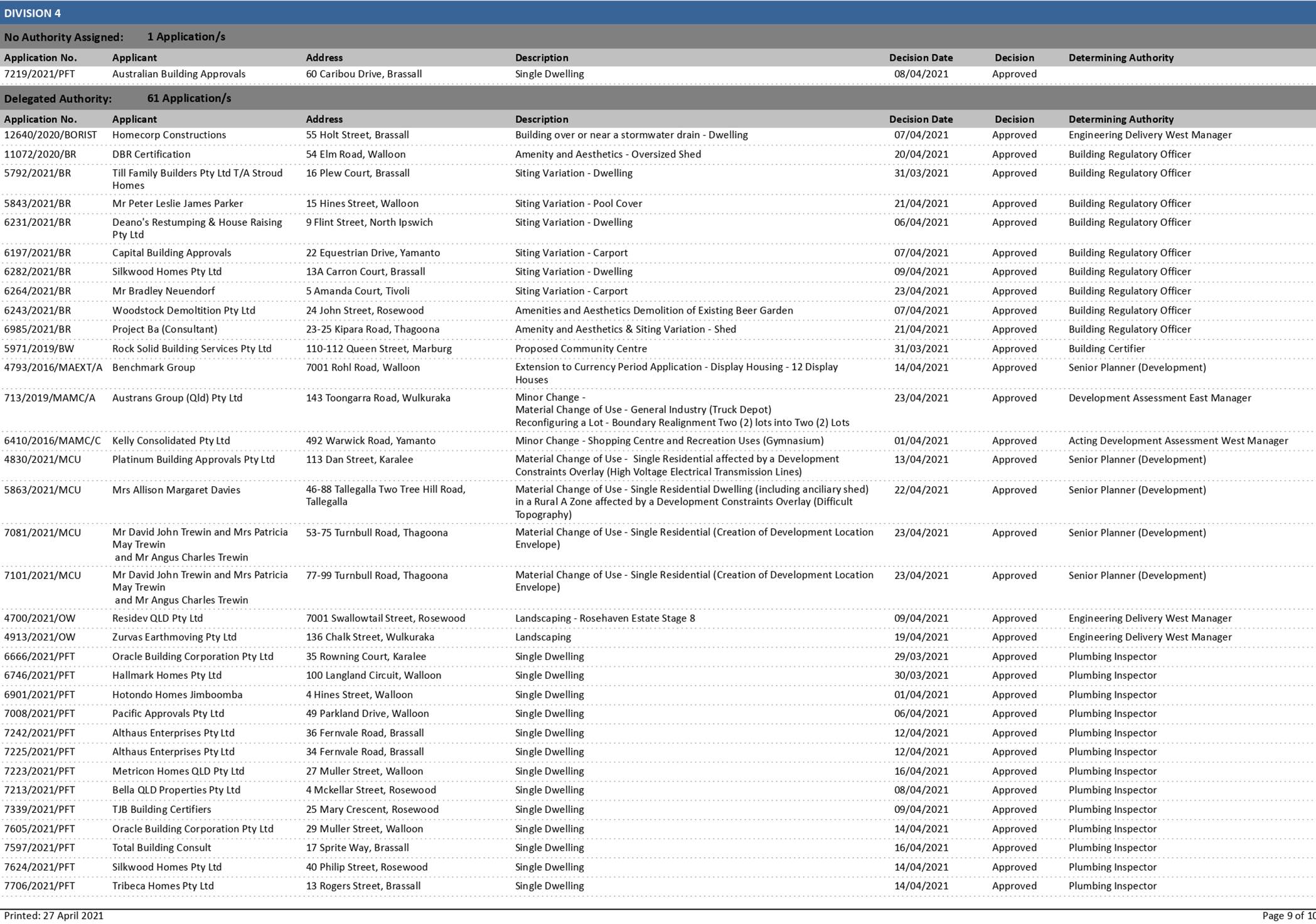This screenshot has width=1316, height=924.
Task: Select the Benchmark Group applicant row
Action: click(x=154, y=368)
